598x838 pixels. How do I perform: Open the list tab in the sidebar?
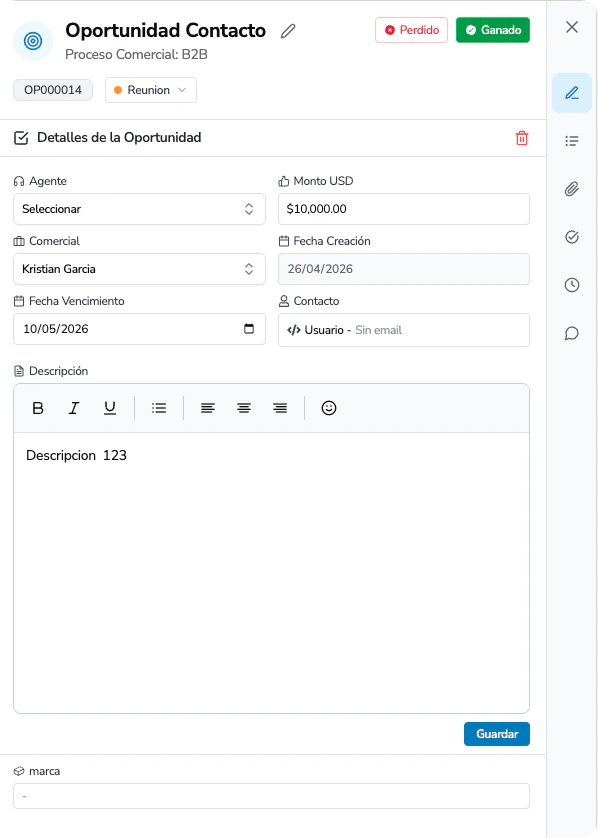click(572, 141)
